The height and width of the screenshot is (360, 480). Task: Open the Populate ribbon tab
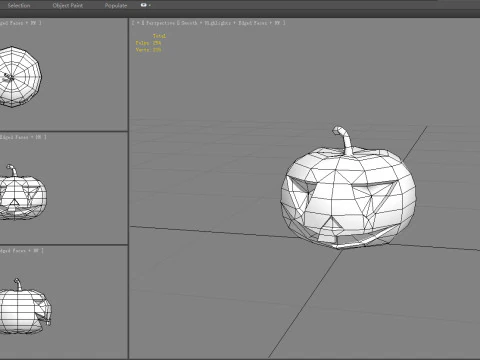pyautogui.click(x=116, y=5)
